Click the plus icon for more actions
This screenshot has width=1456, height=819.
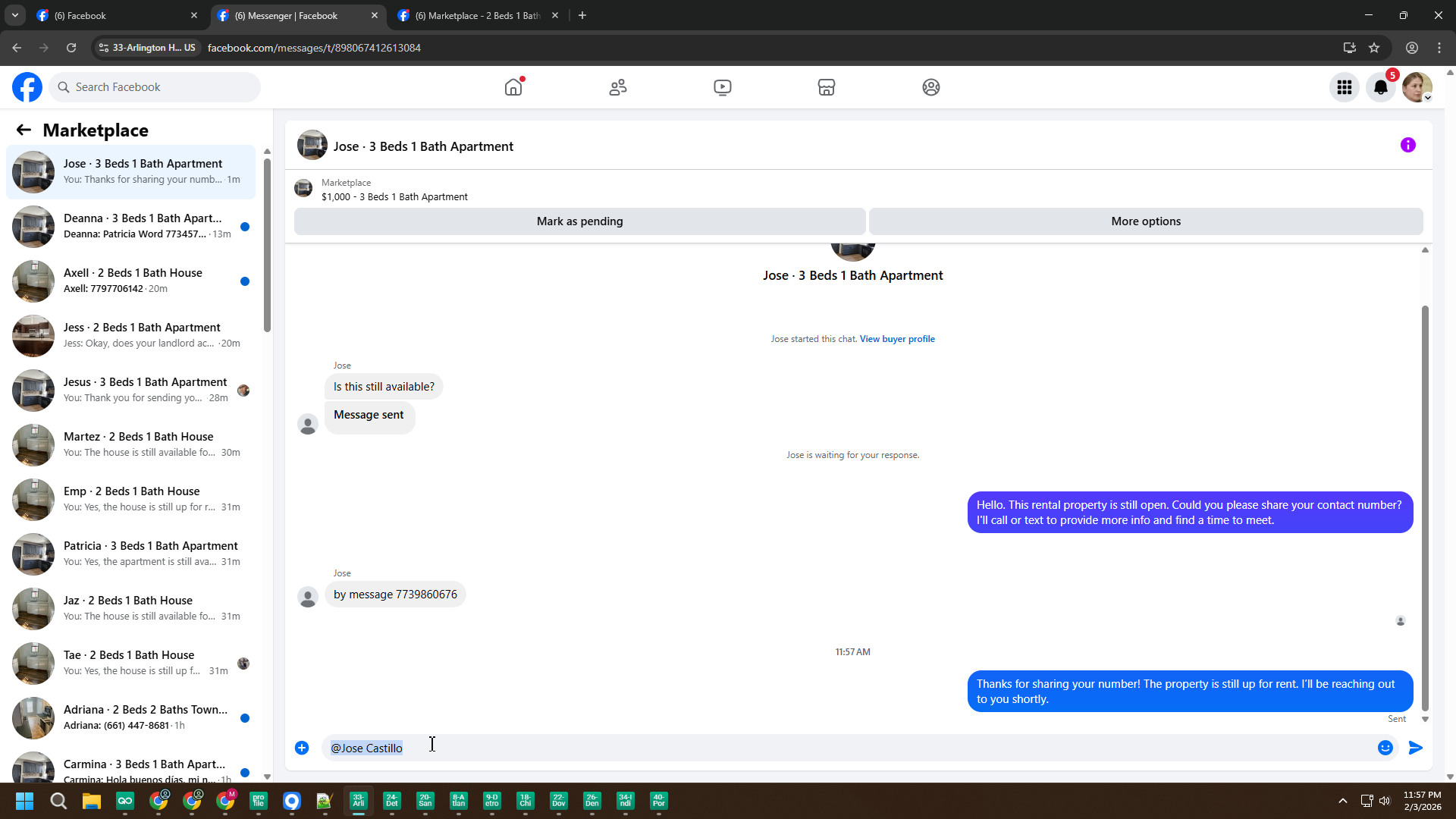(x=302, y=748)
